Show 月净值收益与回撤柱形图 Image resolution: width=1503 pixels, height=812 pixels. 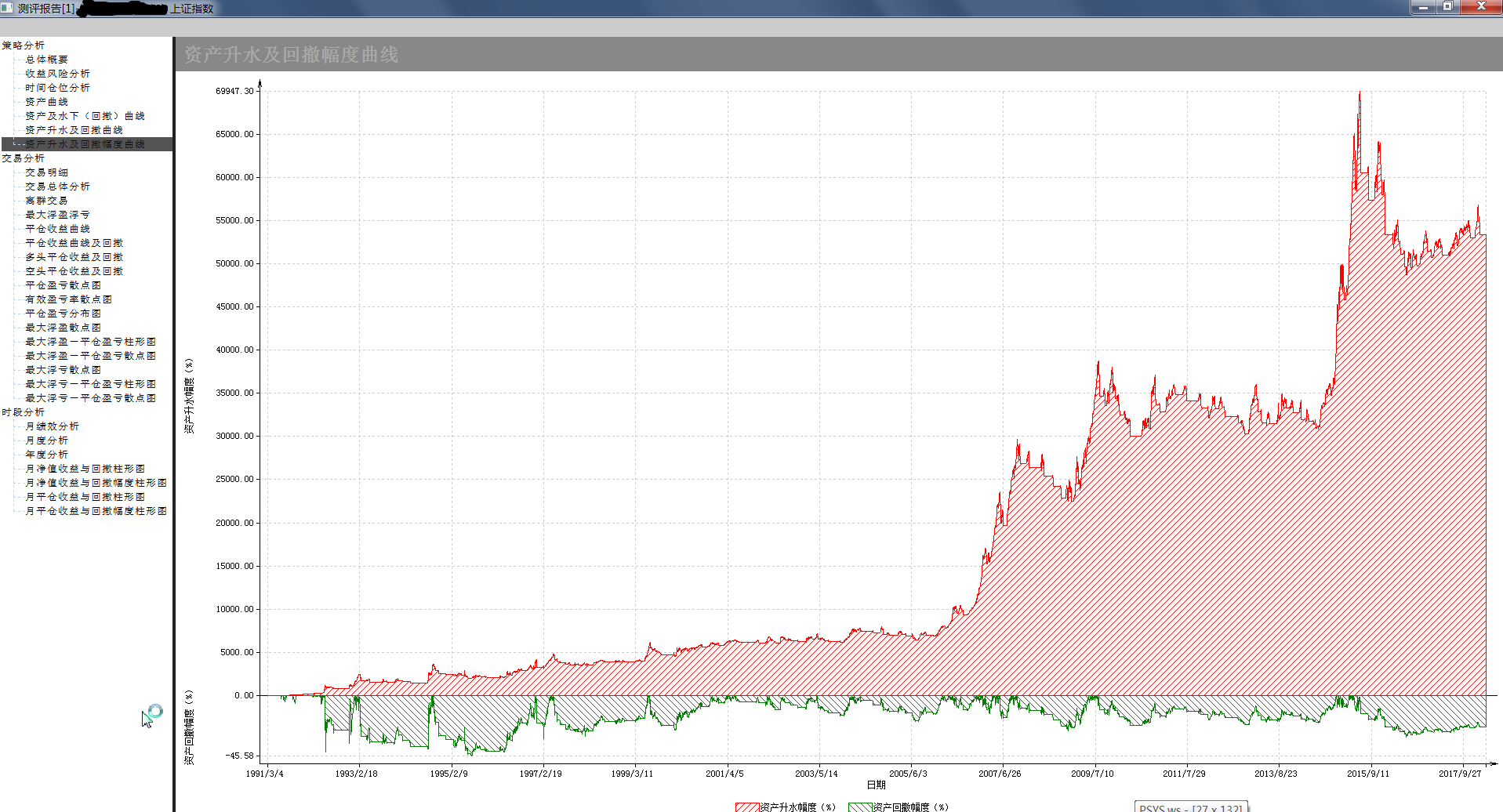[85, 469]
